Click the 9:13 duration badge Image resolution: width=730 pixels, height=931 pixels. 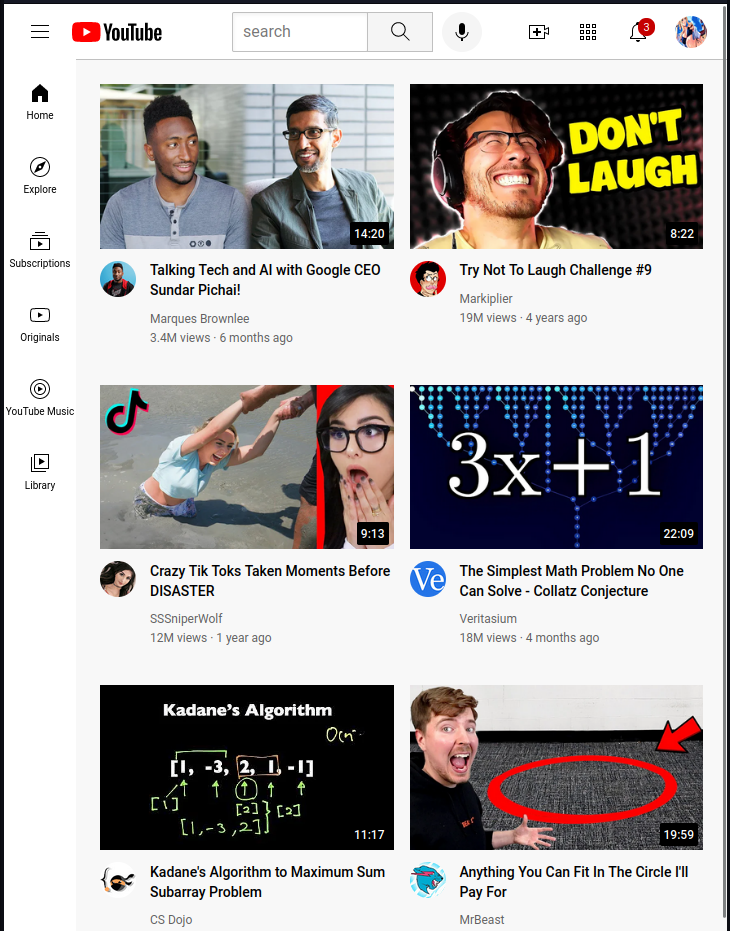click(x=372, y=534)
